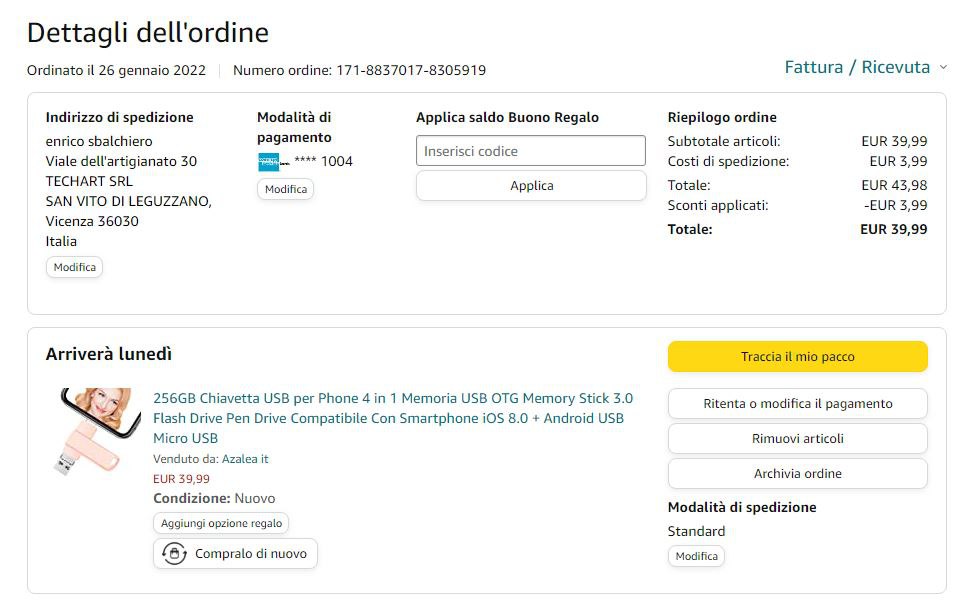Image resolution: width=963 pixels, height=606 pixels.
Task: Click the Arriverà lunedì heading
Action: [109, 354]
